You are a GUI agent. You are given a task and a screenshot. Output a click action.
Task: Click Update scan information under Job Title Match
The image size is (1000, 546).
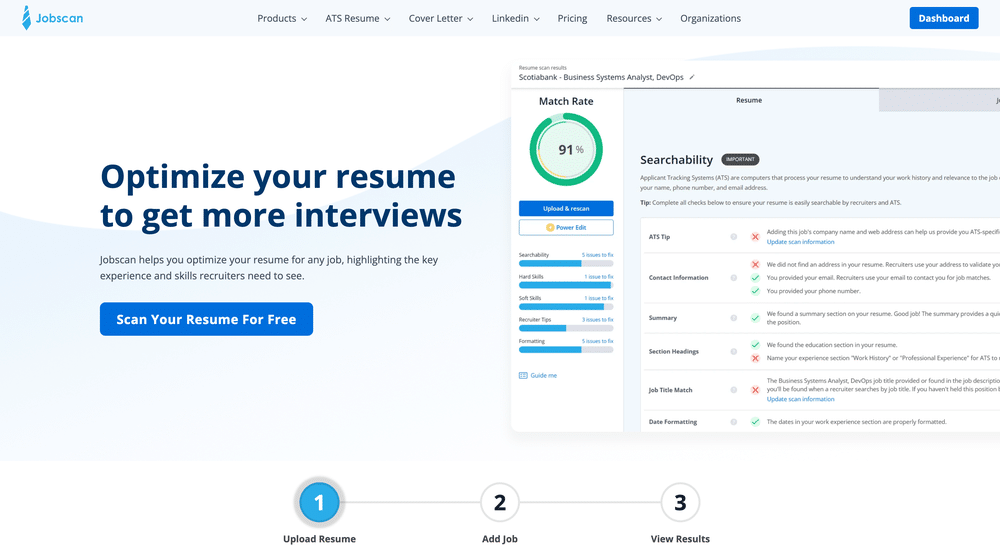(800, 399)
